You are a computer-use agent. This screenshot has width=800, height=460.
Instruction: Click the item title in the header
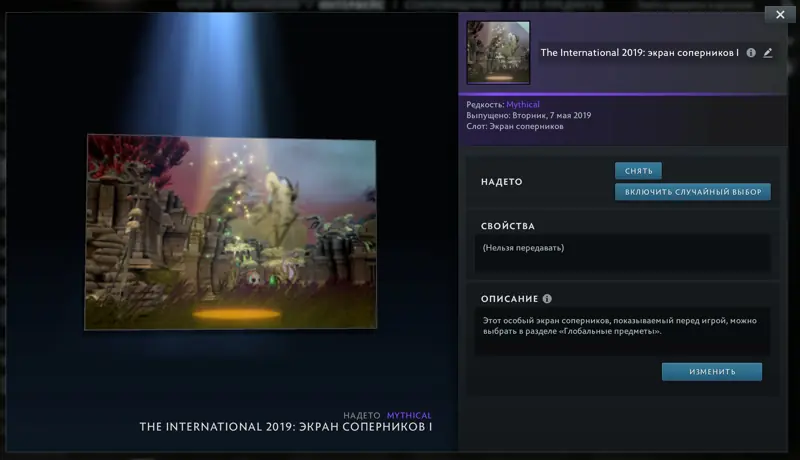tap(639, 53)
